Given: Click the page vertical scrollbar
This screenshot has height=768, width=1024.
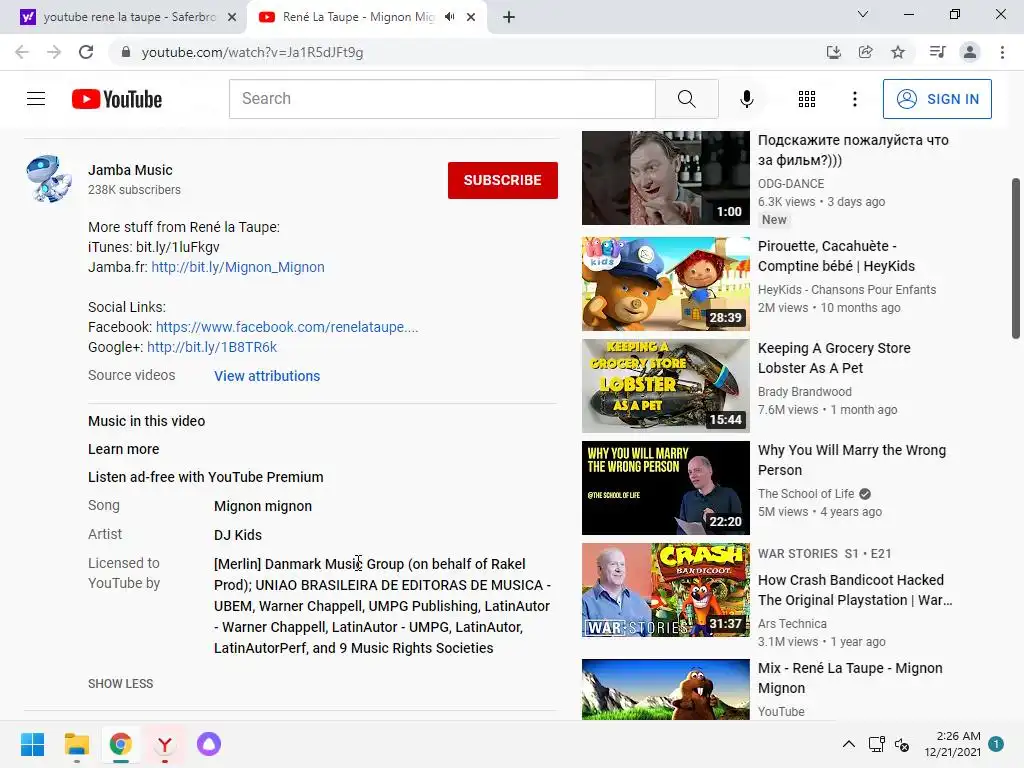Looking at the screenshot, I should pyautogui.click(x=1016, y=259).
